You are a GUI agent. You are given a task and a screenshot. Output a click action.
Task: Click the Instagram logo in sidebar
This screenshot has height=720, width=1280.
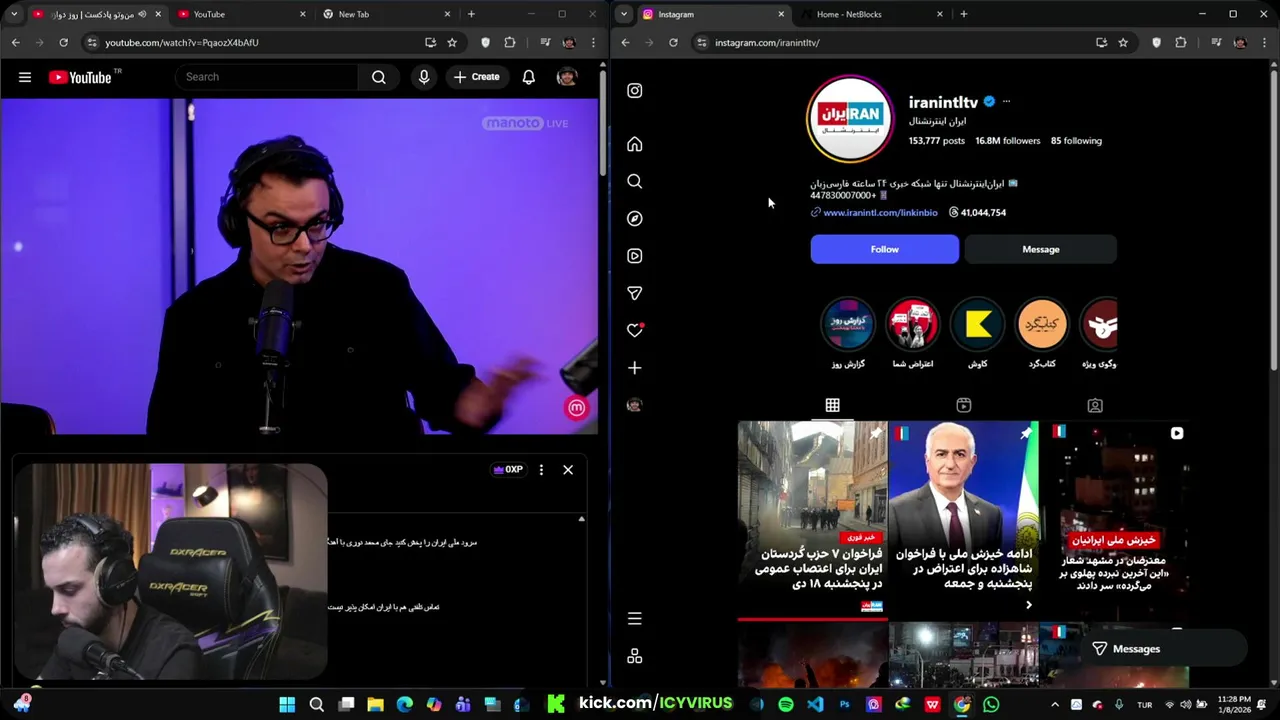tap(634, 90)
